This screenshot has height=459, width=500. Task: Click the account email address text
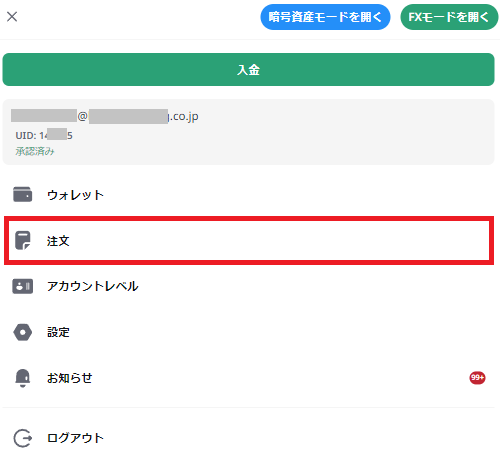point(105,116)
